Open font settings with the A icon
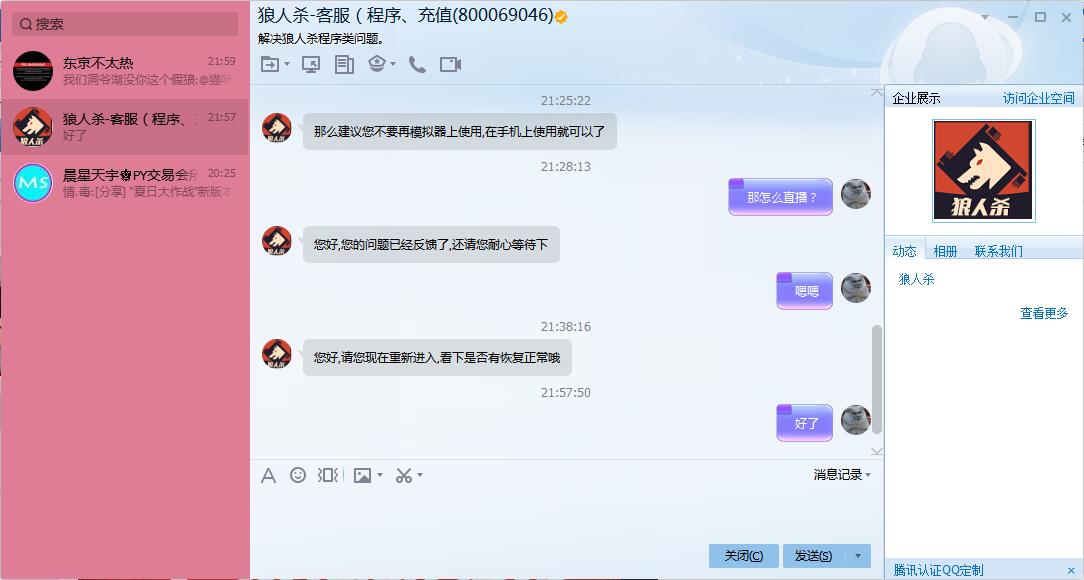1084x580 pixels. (268, 476)
